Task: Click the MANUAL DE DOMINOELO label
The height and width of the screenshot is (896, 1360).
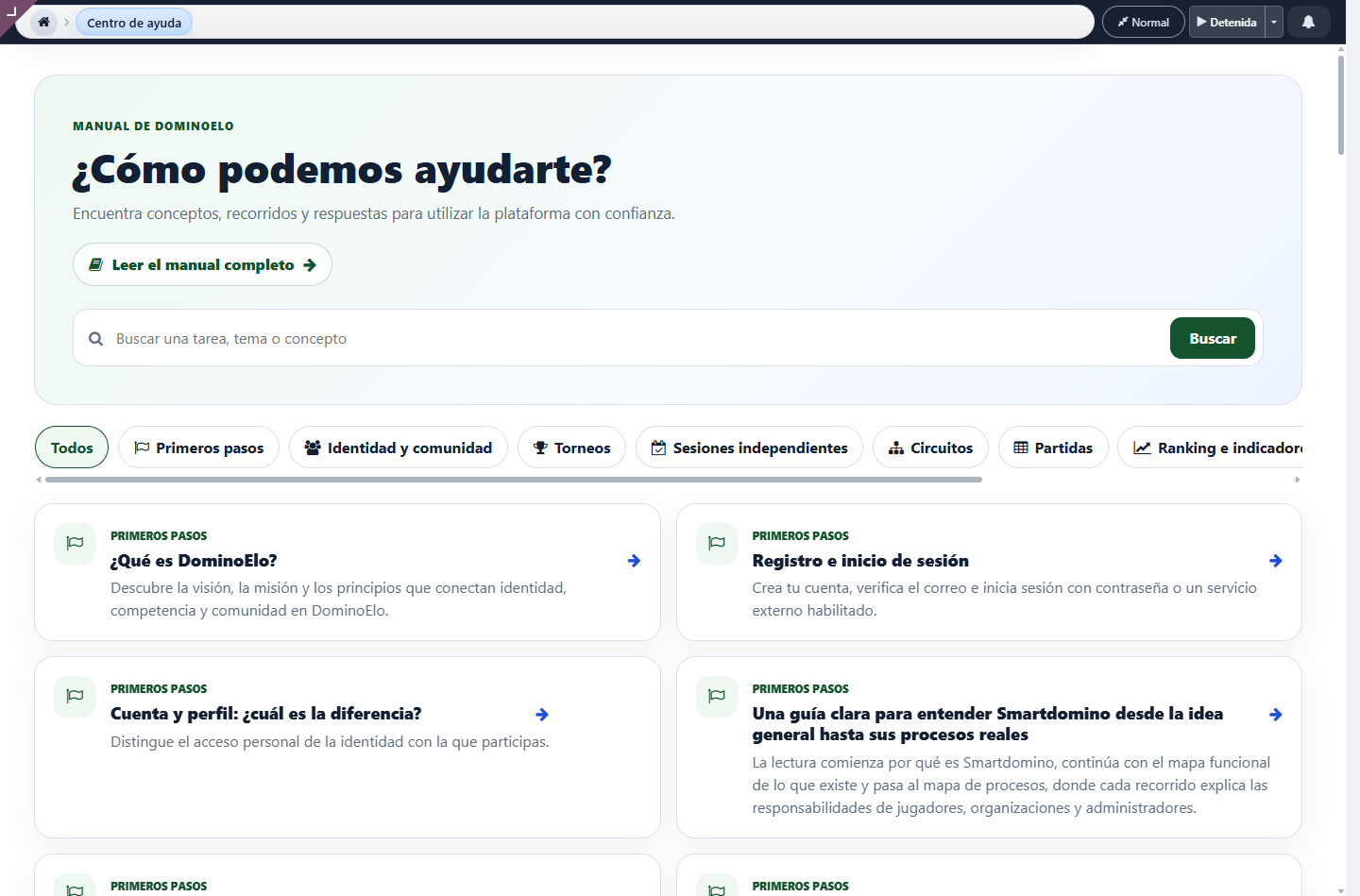Action: 153,126
